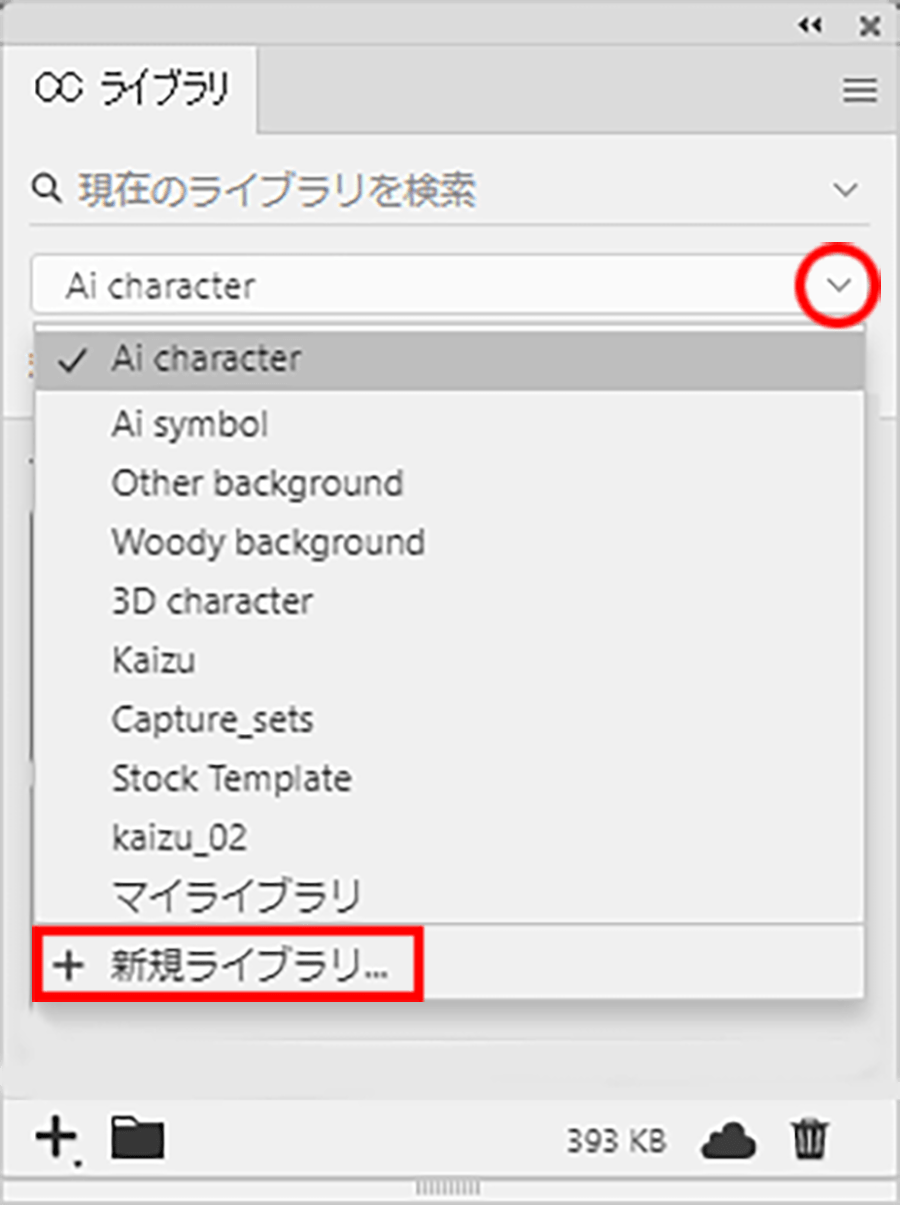The image size is (900, 1205).
Task: Collapse panel with double-arrow icon
Action: 809,26
